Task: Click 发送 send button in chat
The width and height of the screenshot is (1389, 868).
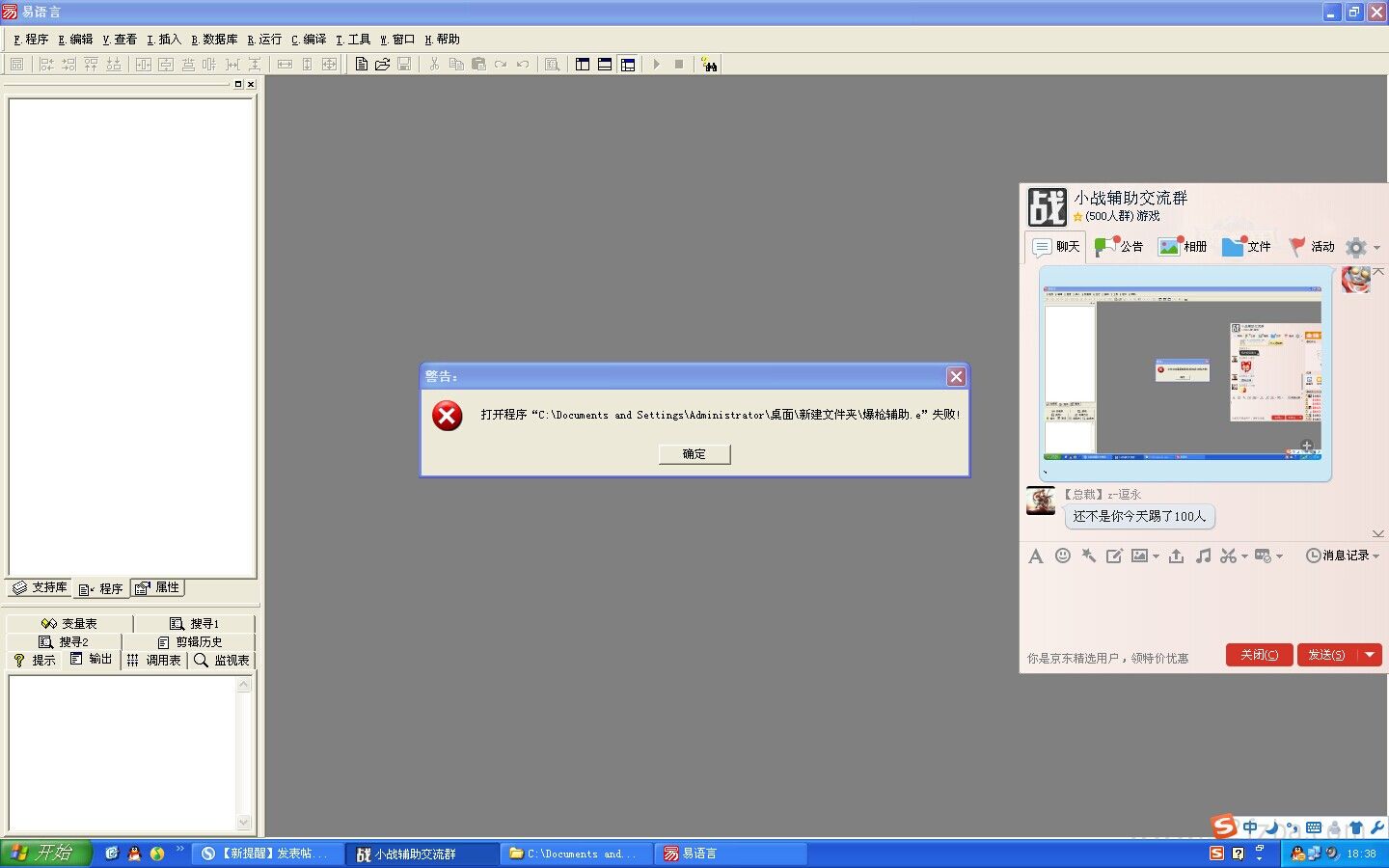Action: pos(1327,655)
